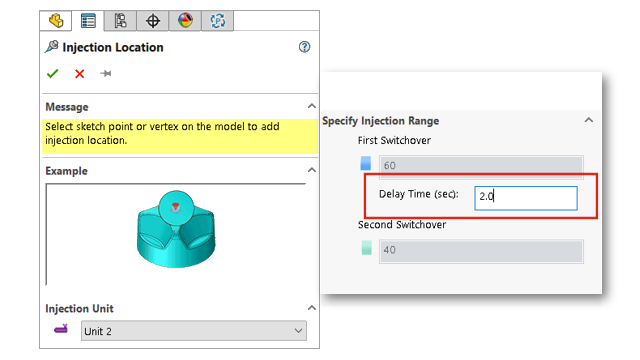This screenshot has height=360, width=640.
Task: Collapse the Specify Injection Range section
Action: (x=589, y=120)
